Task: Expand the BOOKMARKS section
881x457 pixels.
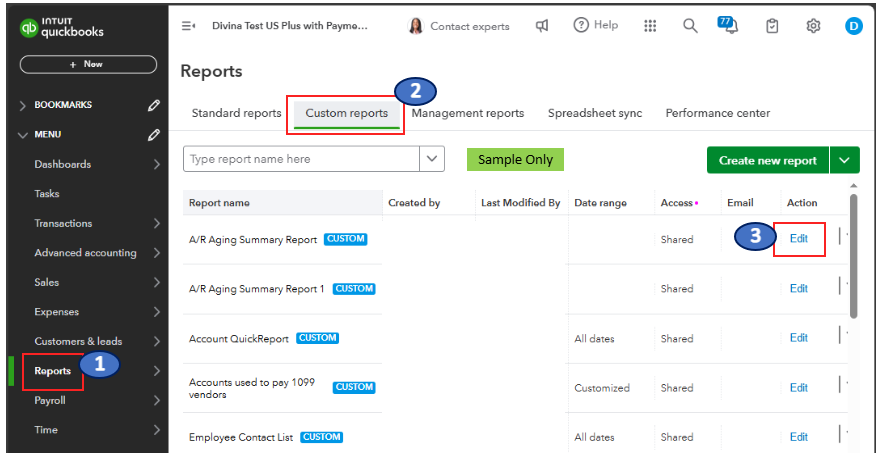Action: pyautogui.click(x=23, y=105)
